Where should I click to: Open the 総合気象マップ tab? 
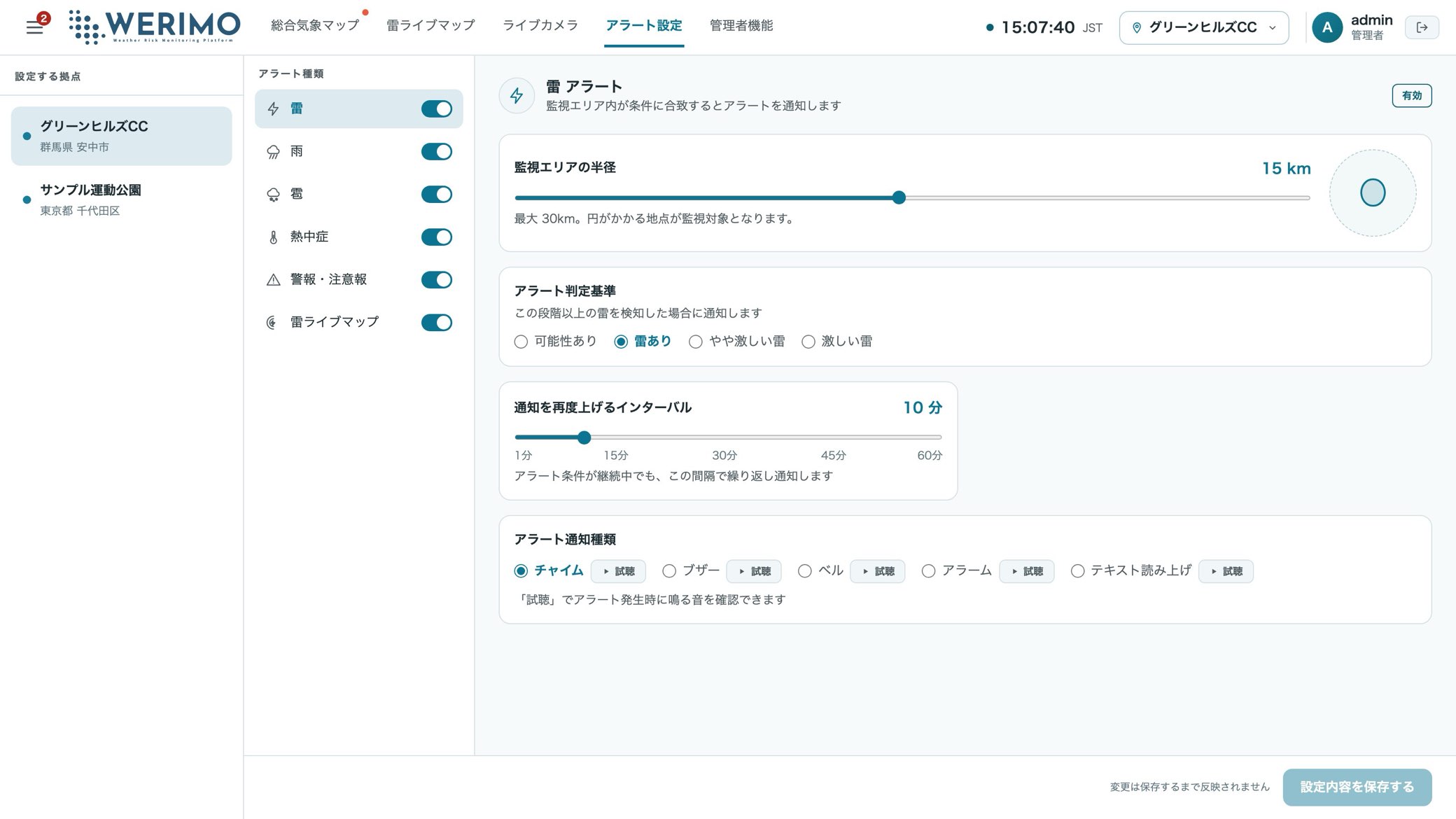tap(315, 26)
